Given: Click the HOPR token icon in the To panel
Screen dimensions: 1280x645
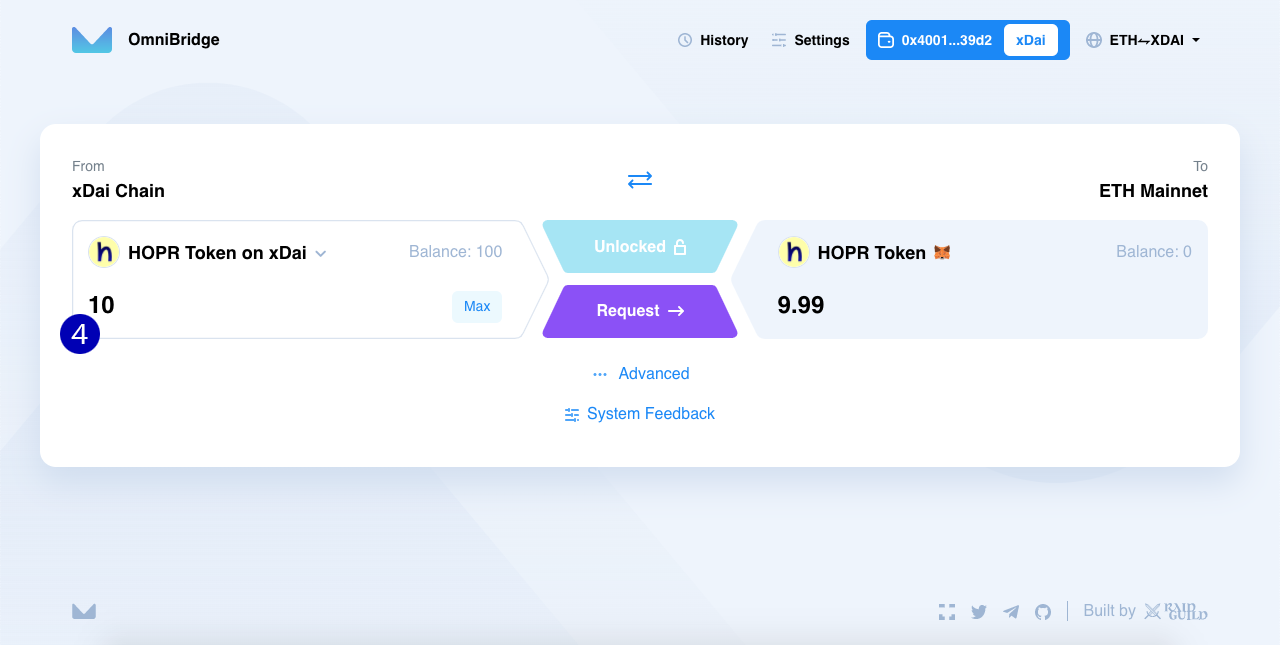Looking at the screenshot, I should pyautogui.click(x=794, y=252).
